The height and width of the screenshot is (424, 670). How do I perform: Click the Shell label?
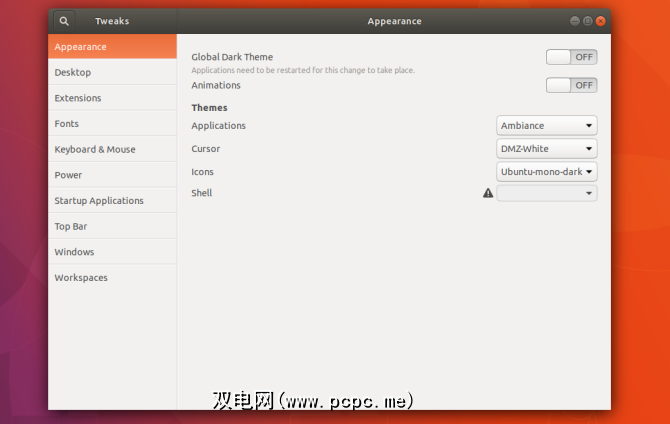(202, 193)
